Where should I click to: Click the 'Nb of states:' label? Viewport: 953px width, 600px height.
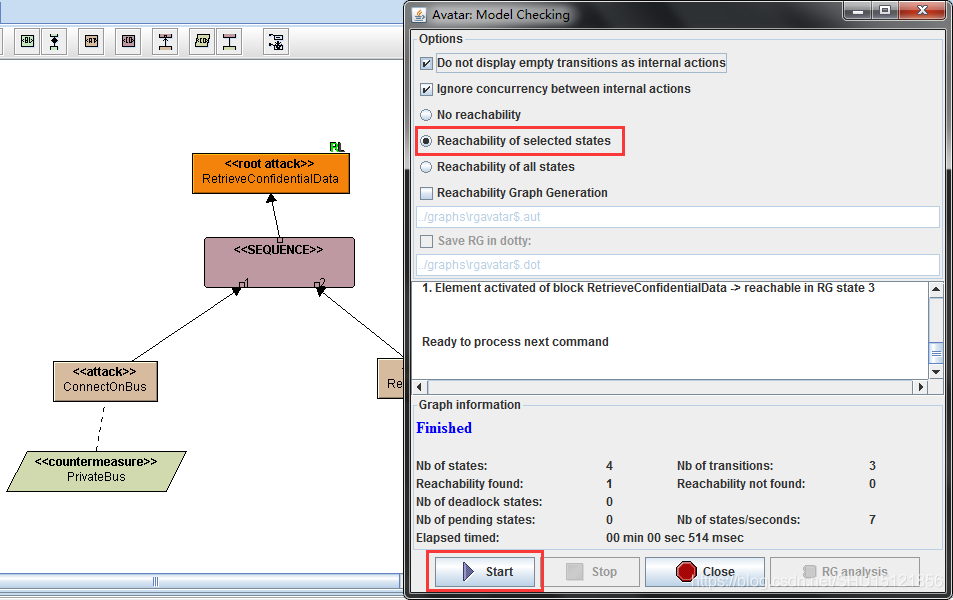(x=452, y=466)
